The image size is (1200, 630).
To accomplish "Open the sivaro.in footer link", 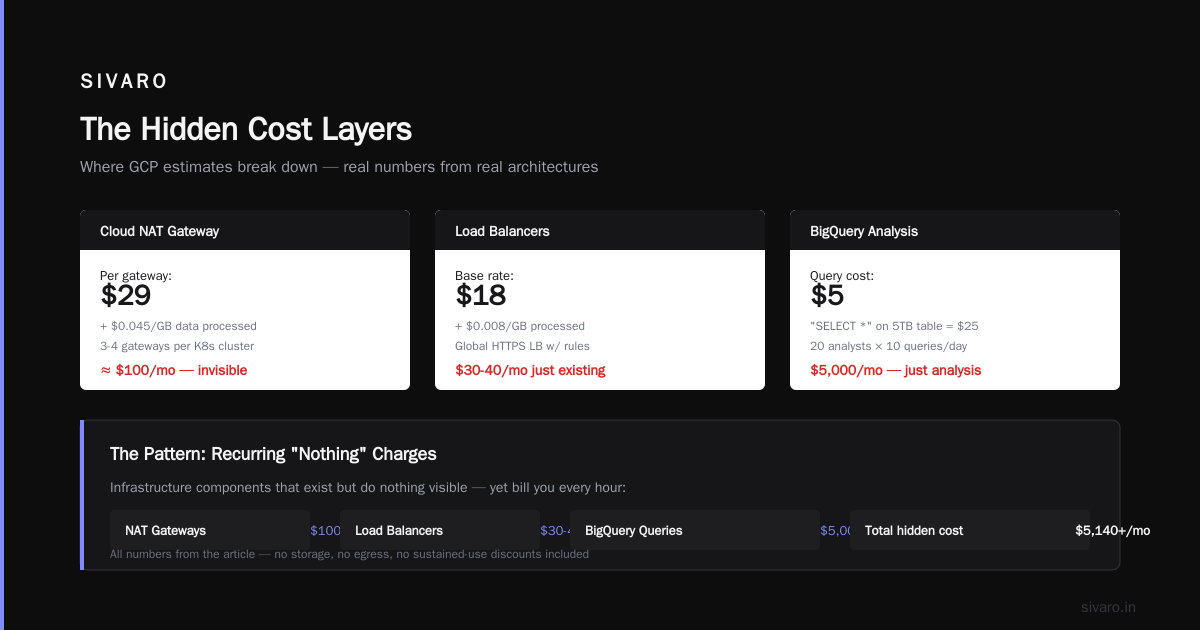I will pyautogui.click(x=1108, y=607).
